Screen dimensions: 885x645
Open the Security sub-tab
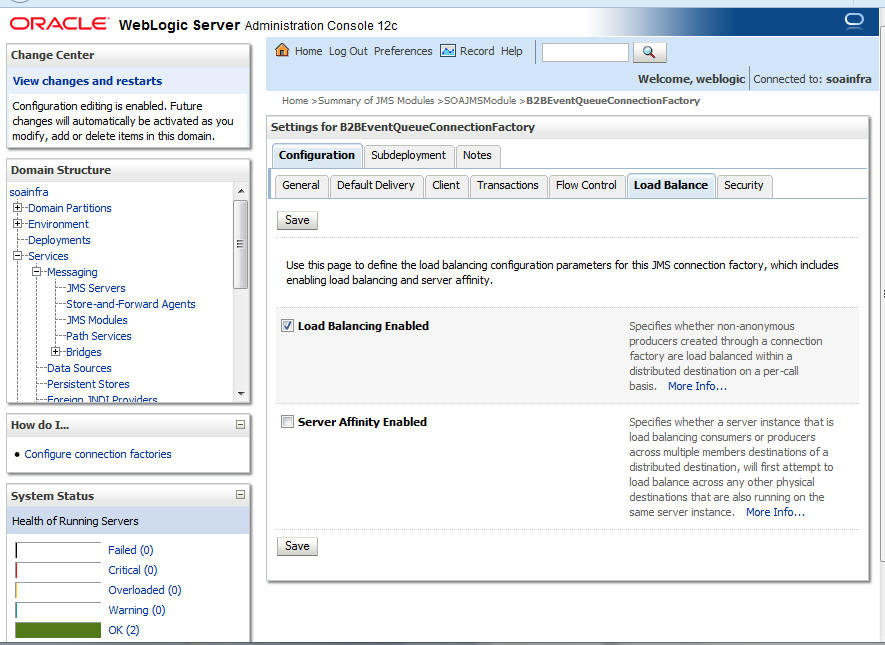click(x=743, y=185)
